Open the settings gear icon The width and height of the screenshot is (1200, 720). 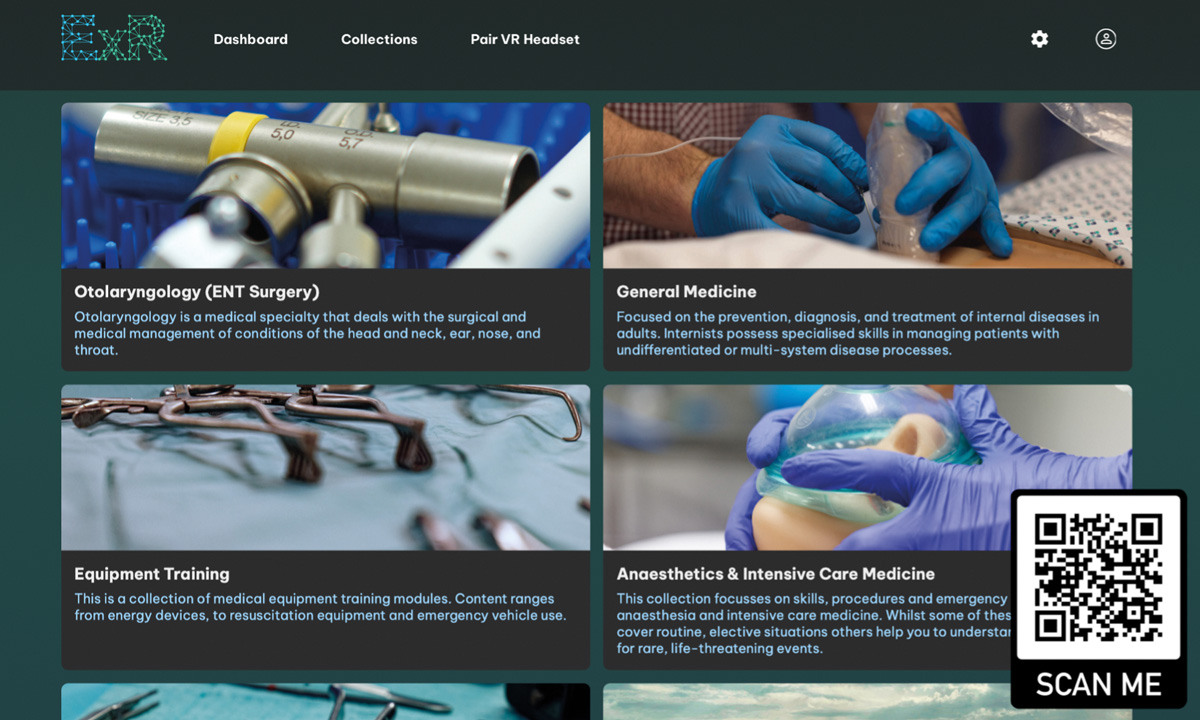click(1040, 39)
